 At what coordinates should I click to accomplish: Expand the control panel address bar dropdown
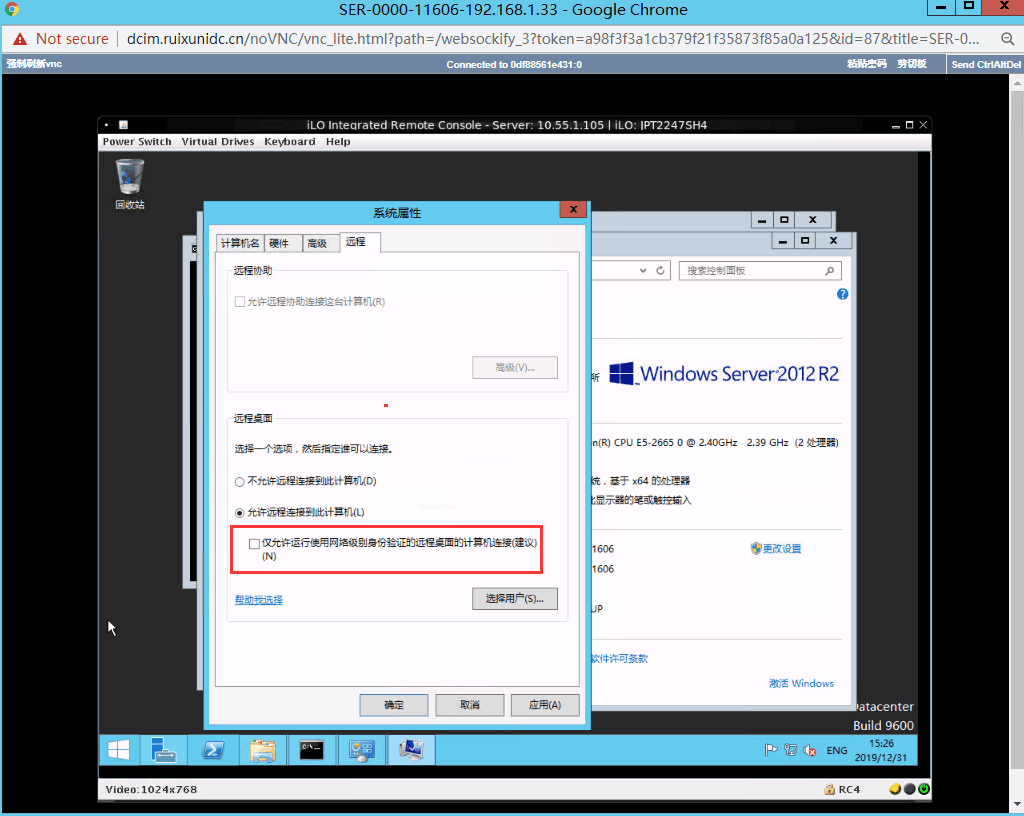click(643, 270)
